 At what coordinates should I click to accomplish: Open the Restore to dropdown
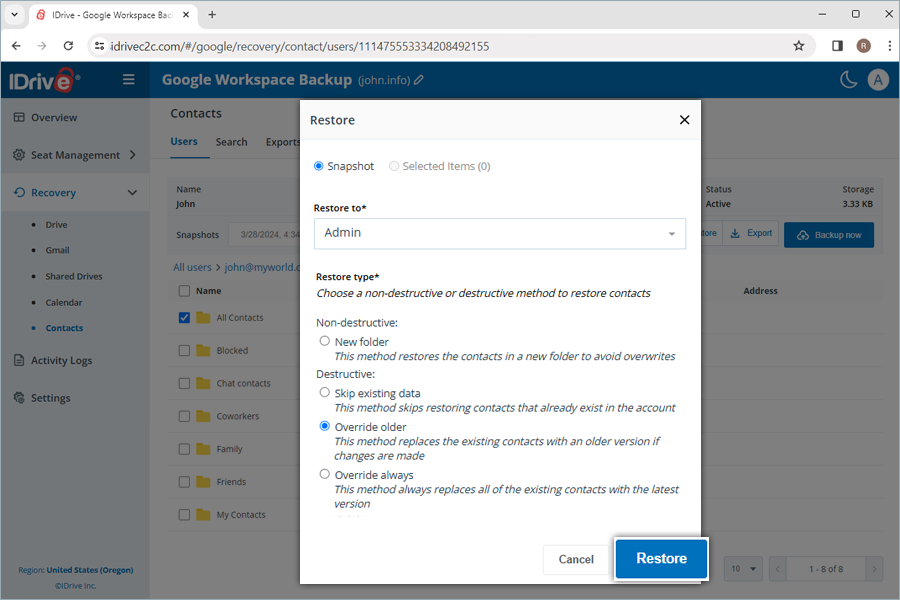[x=500, y=233]
